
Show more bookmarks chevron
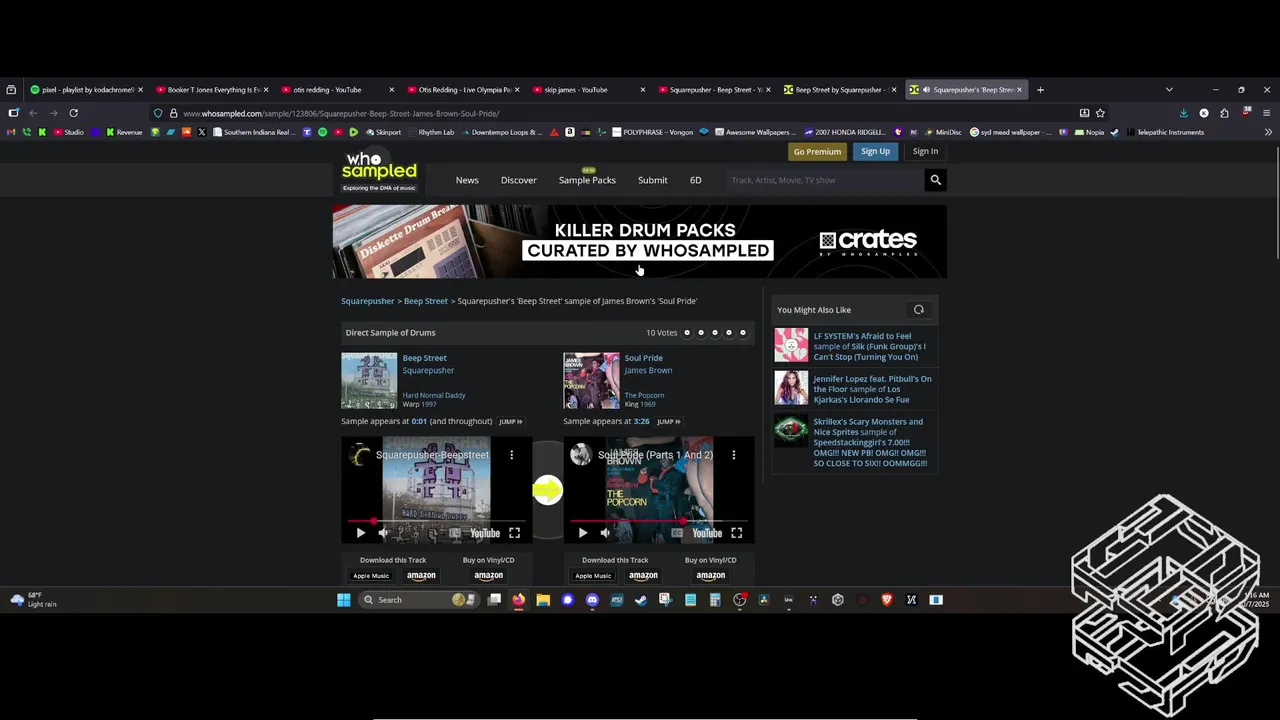(1268, 132)
